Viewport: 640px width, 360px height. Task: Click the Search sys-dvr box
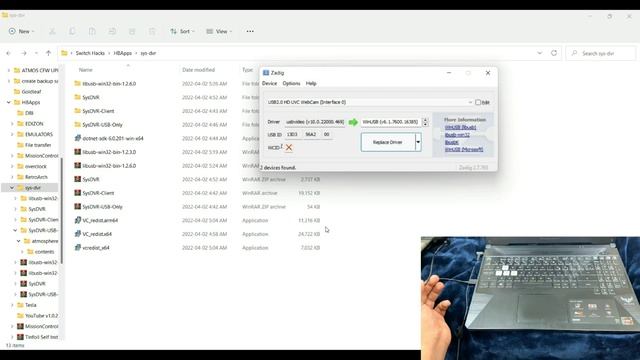click(x=600, y=53)
